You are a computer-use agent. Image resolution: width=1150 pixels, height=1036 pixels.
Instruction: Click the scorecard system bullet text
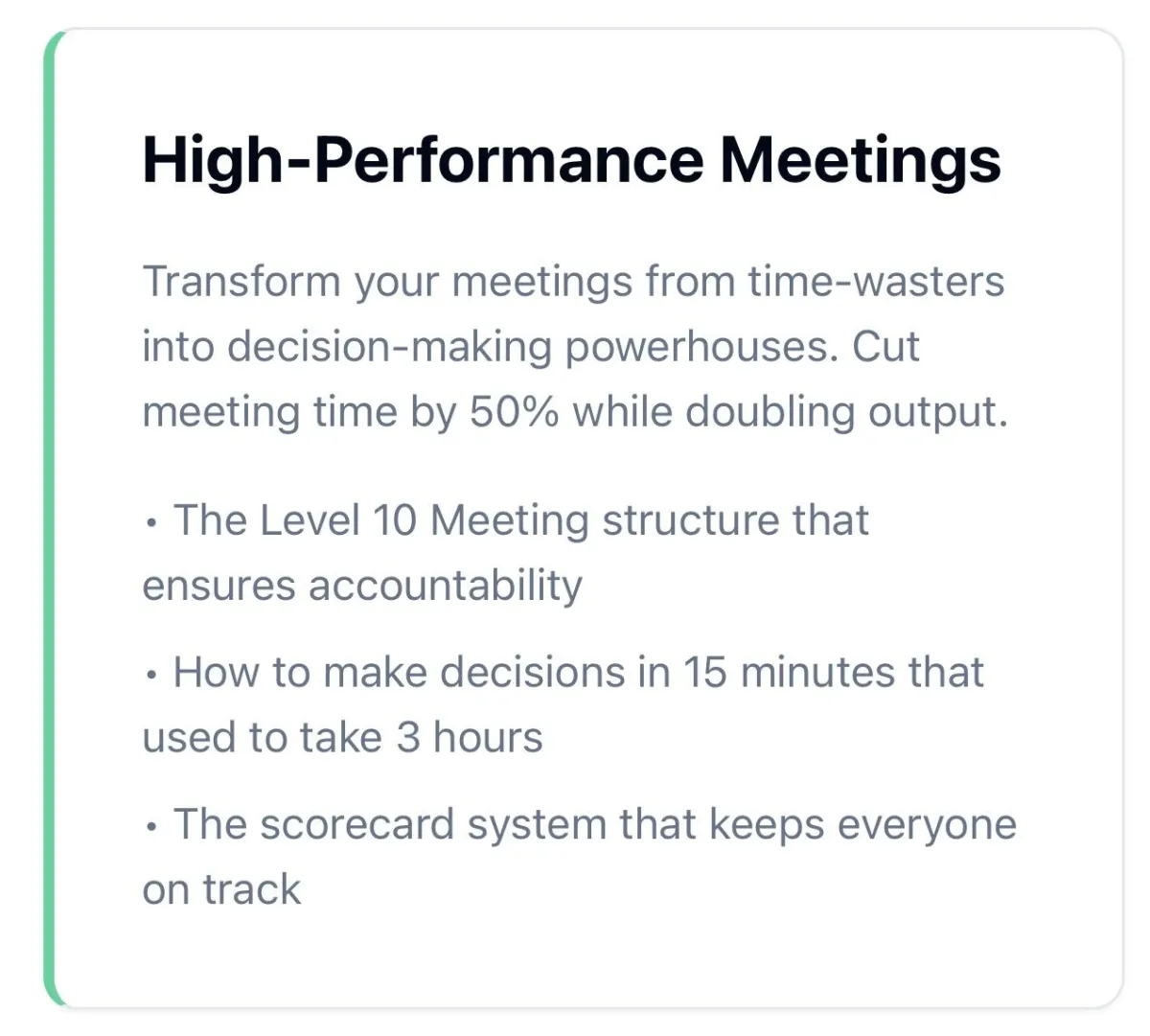(x=579, y=857)
